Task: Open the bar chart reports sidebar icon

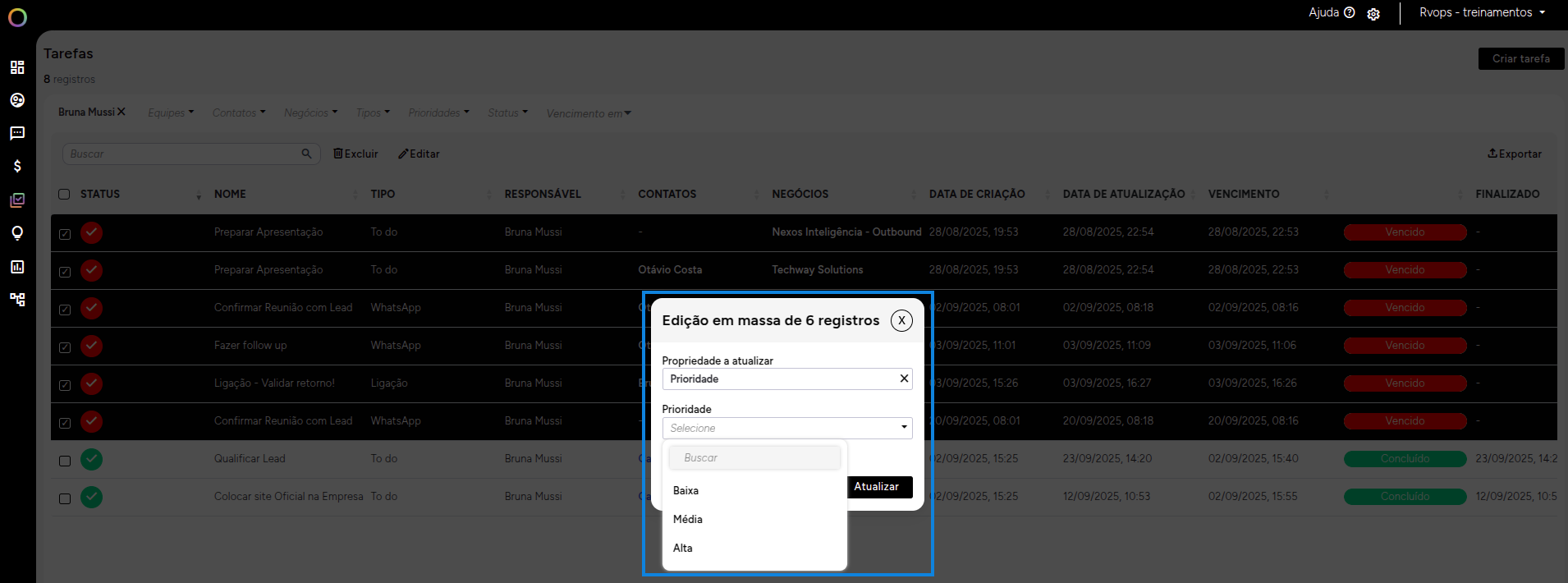Action: point(17,267)
